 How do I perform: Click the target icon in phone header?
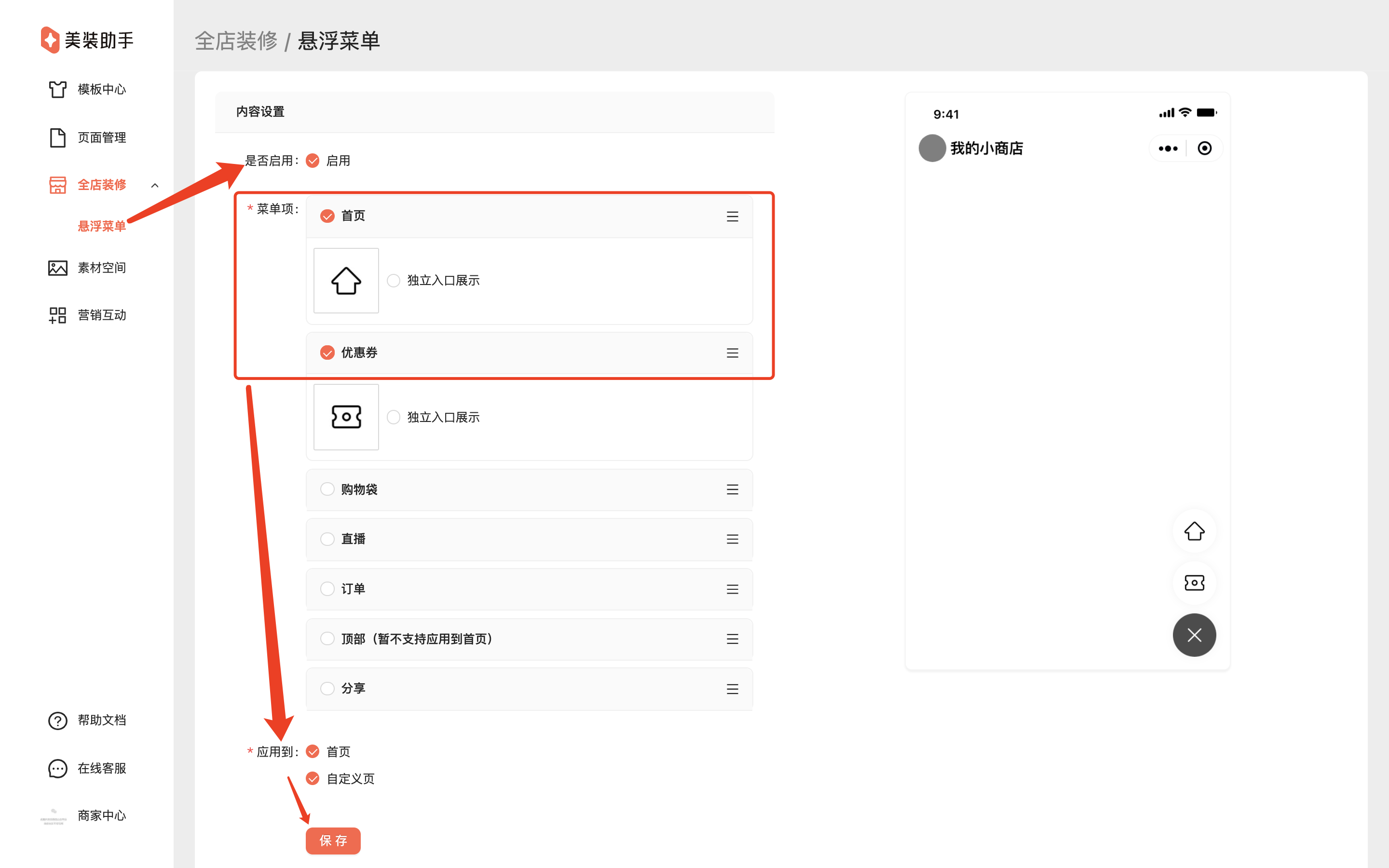1204,149
